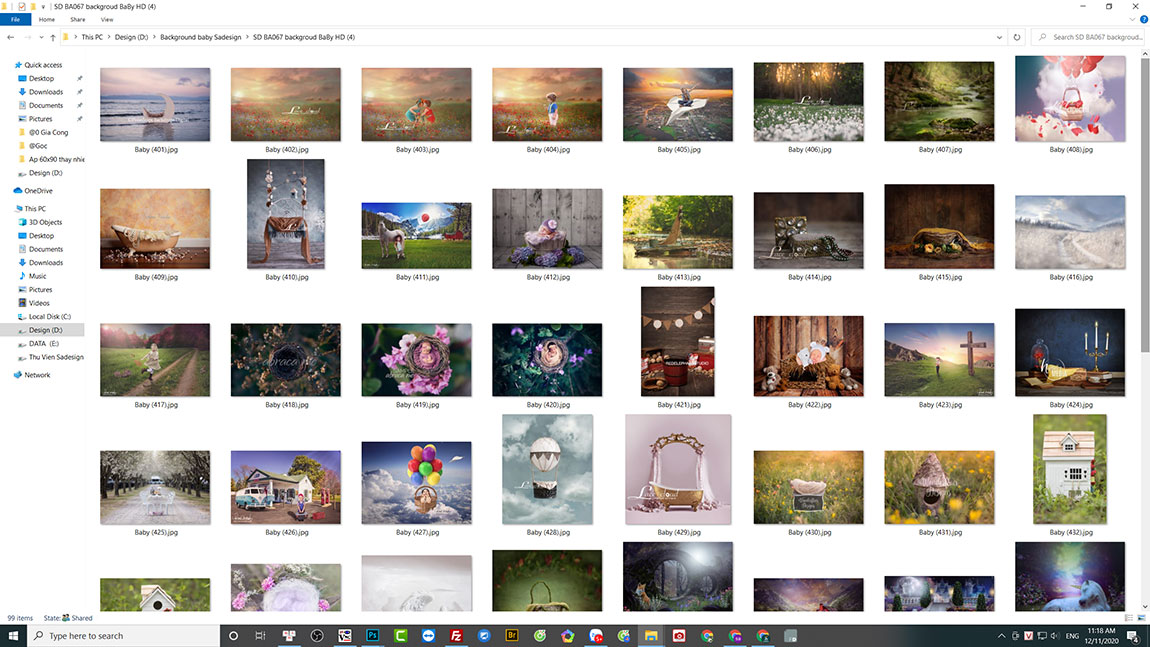Image resolution: width=1150 pixels, height=647 pixels.
Task: Click the Cortana circle on the taskbar
Action: (x=233, y=636)
